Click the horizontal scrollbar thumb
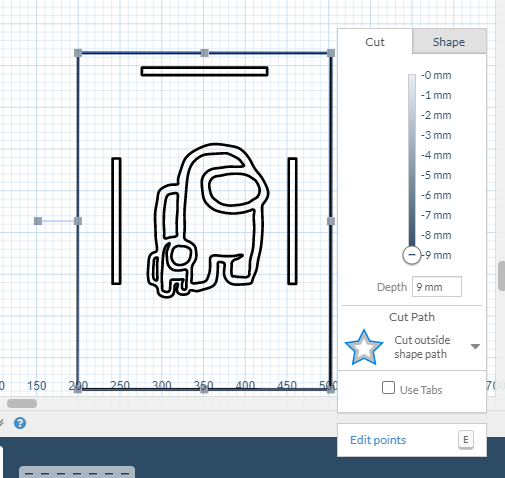Screen dimensions: 505x478 point(22,403)
